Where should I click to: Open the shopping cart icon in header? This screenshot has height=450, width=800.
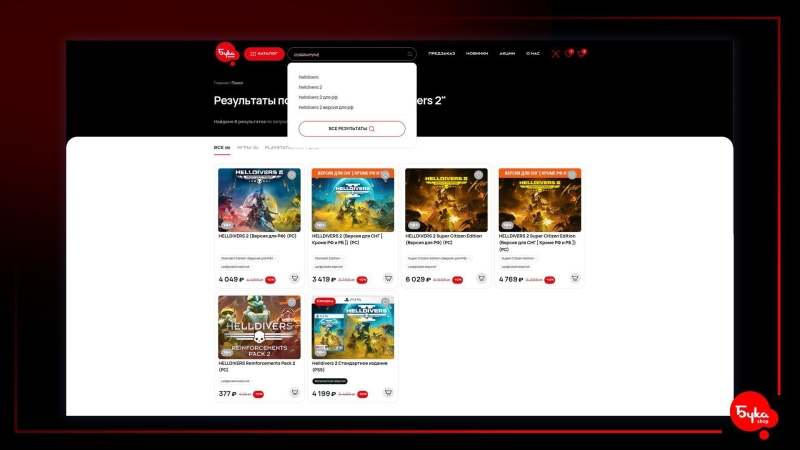pos(581,54)
